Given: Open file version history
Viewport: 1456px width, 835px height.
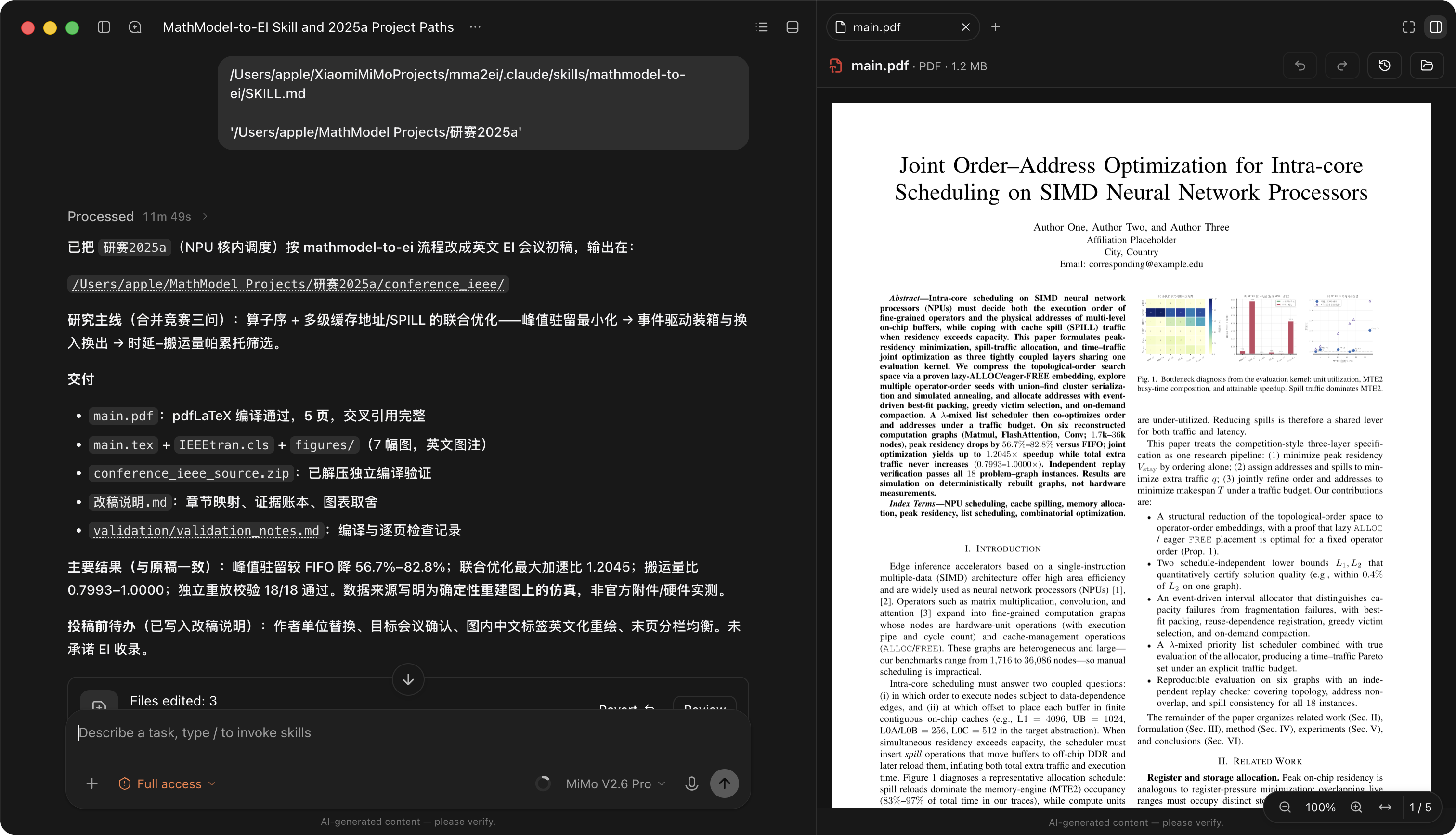Looking at the screenshot, I should pos(1384,66).
